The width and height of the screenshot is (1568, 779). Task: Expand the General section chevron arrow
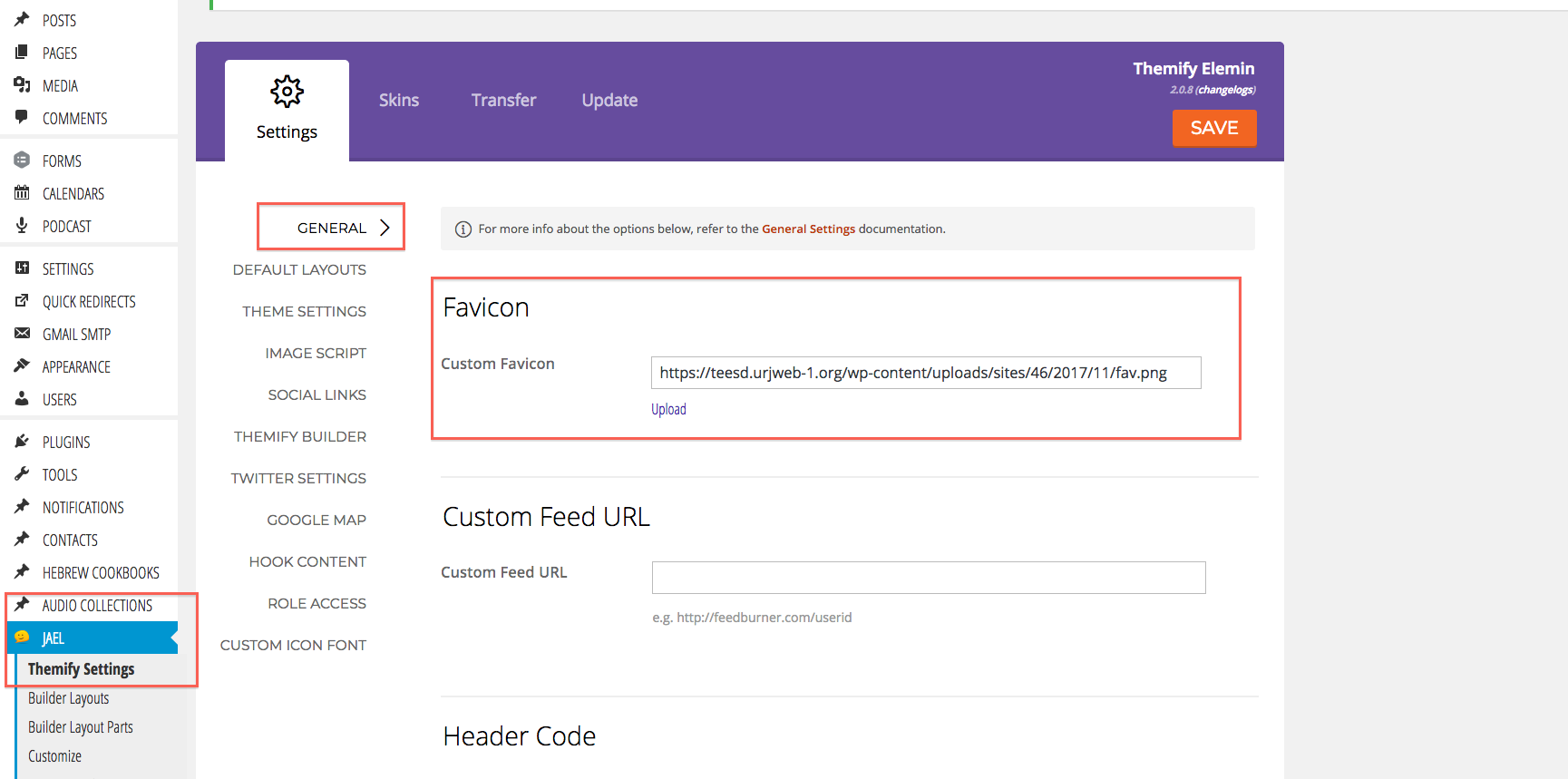coord(385,228)
